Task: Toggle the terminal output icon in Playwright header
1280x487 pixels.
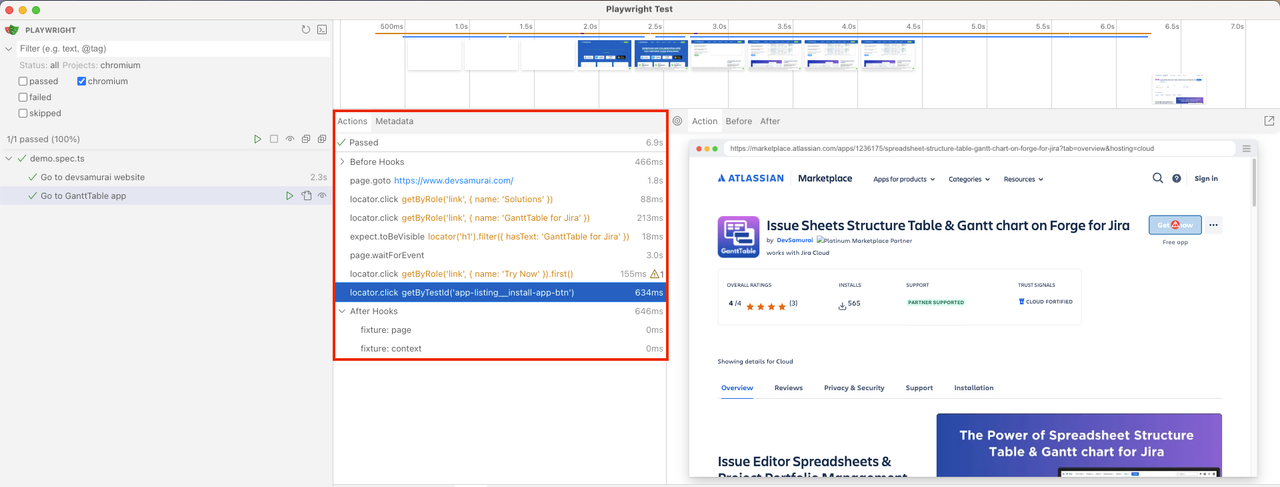Action: click(x=322, y=30)
